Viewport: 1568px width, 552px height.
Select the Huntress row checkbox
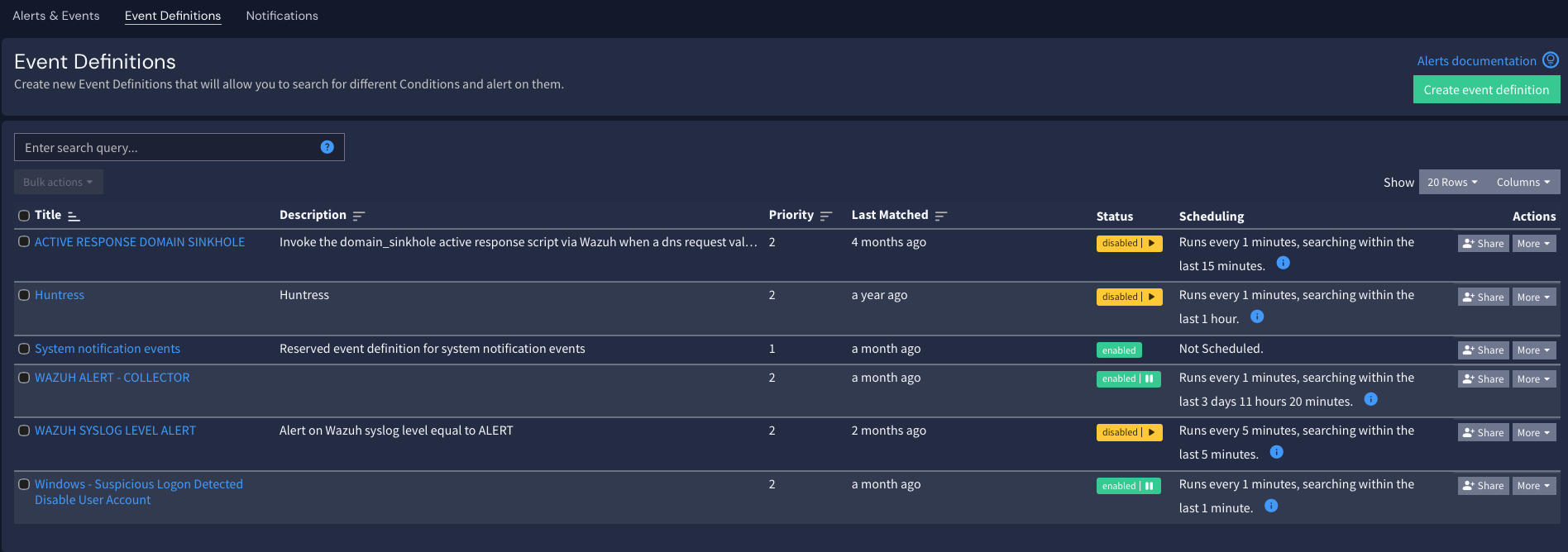coord(24,295)
